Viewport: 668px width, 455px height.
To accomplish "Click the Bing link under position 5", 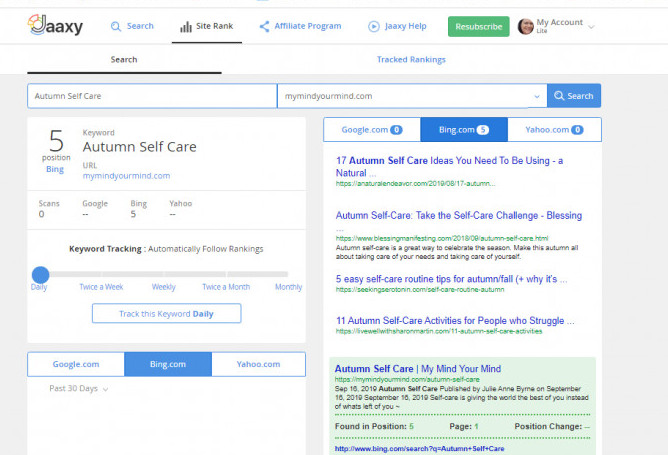I will pos(55,169).
